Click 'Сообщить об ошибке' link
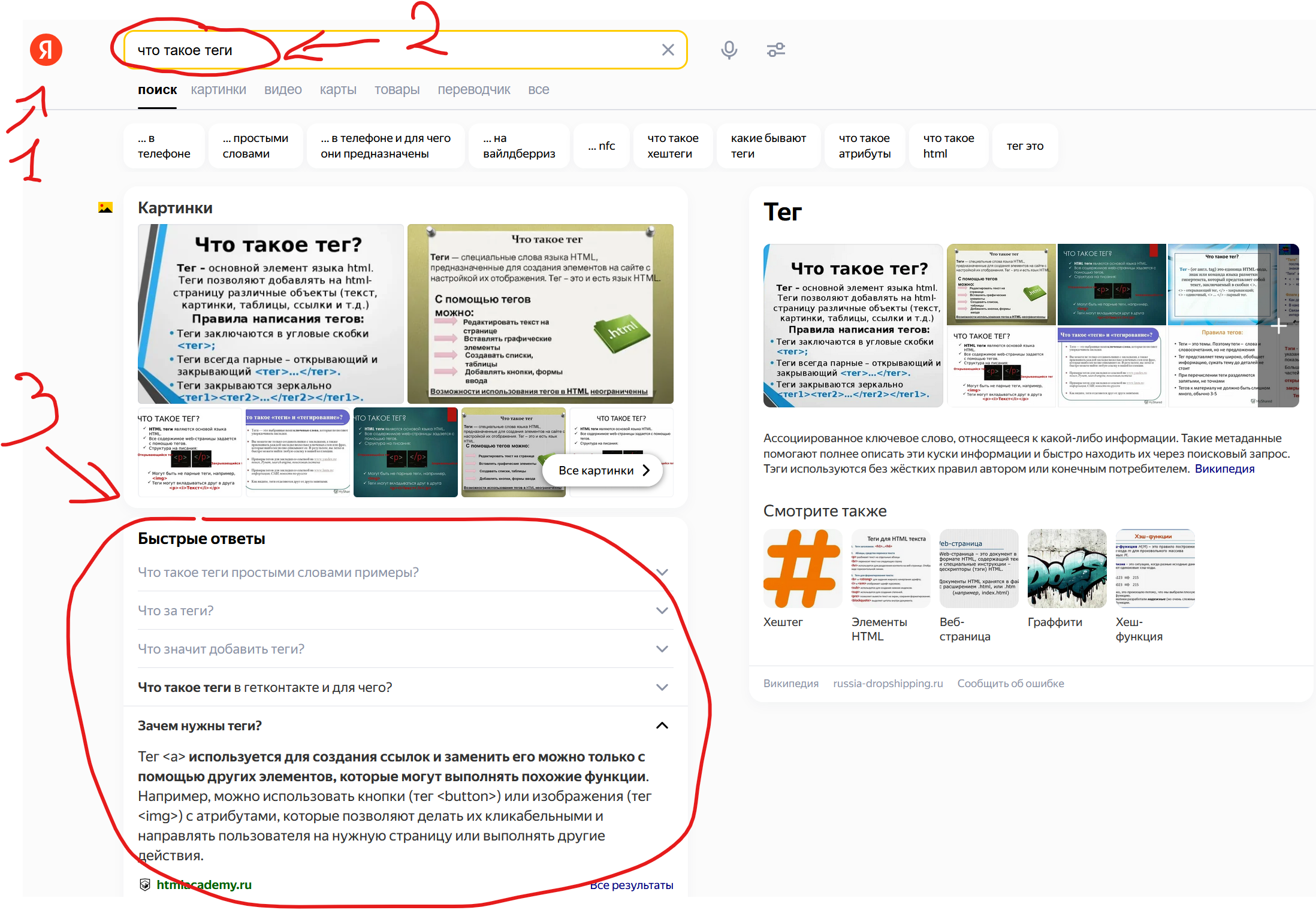Image resolution: width=1316 pixels, height=910 pixels. [x=1010, y=684]
